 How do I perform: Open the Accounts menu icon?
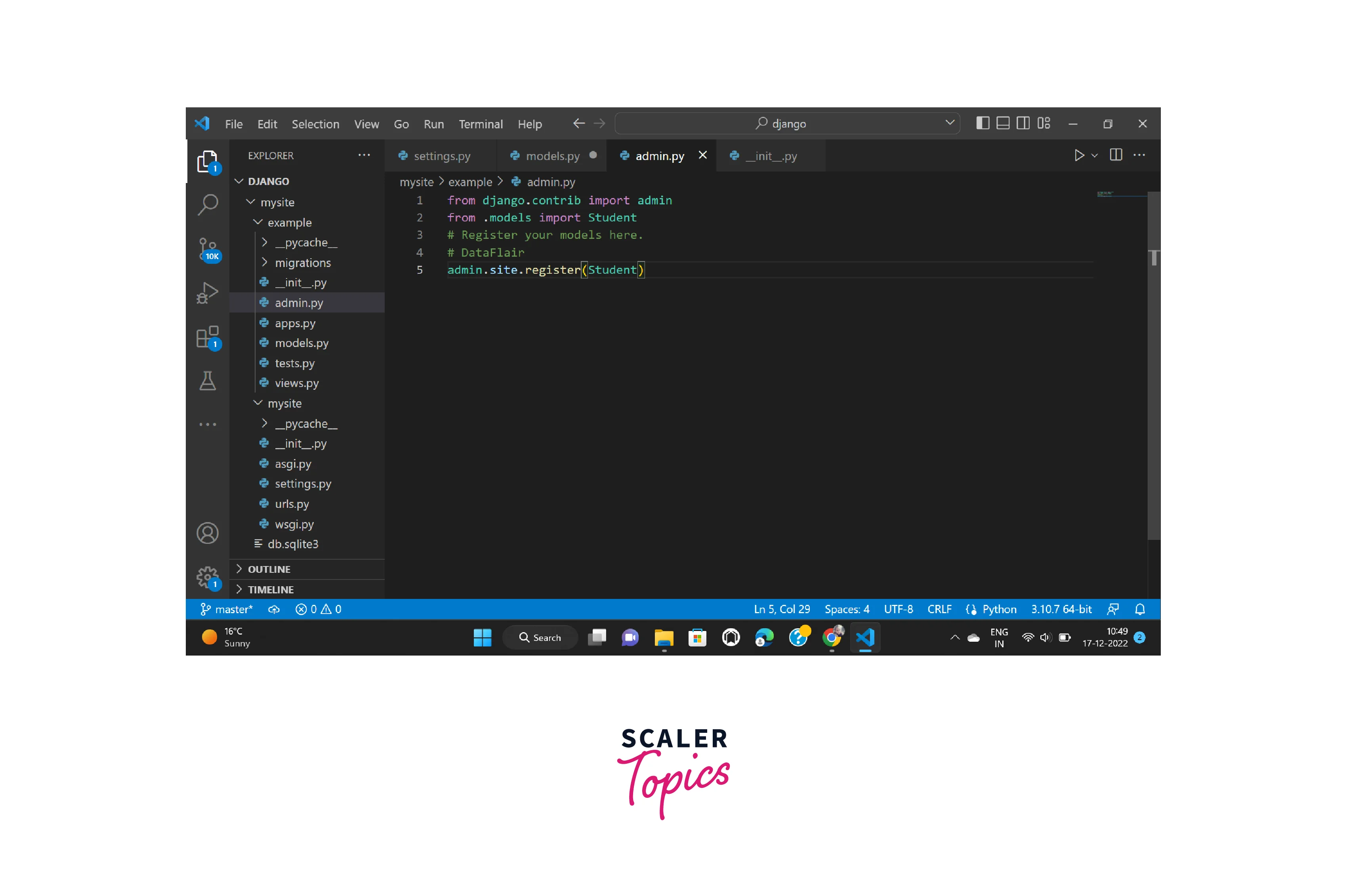[x=208, y=533]
